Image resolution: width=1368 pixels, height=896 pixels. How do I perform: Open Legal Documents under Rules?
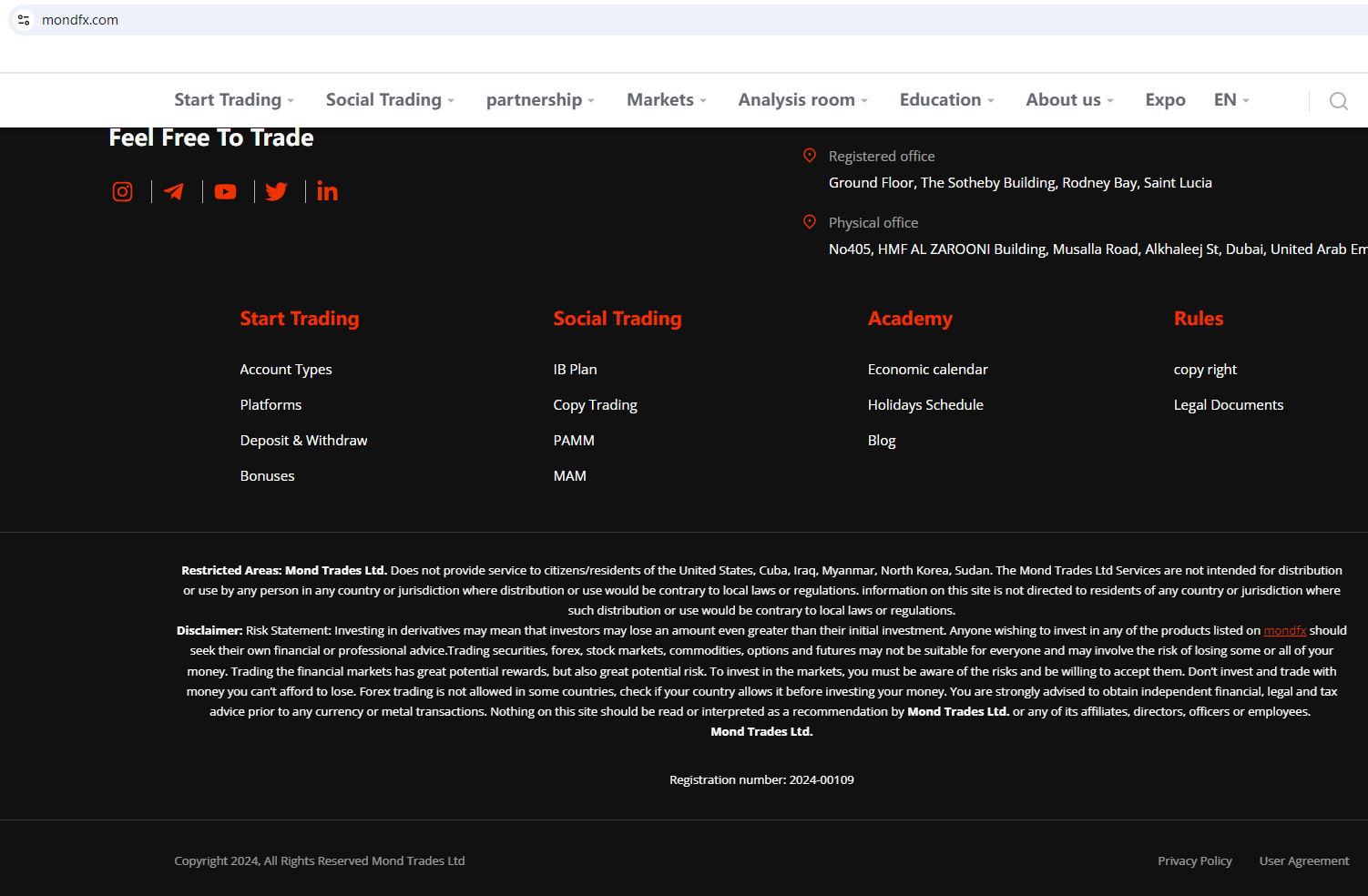pyautogui.click(x=1228, y=405)
